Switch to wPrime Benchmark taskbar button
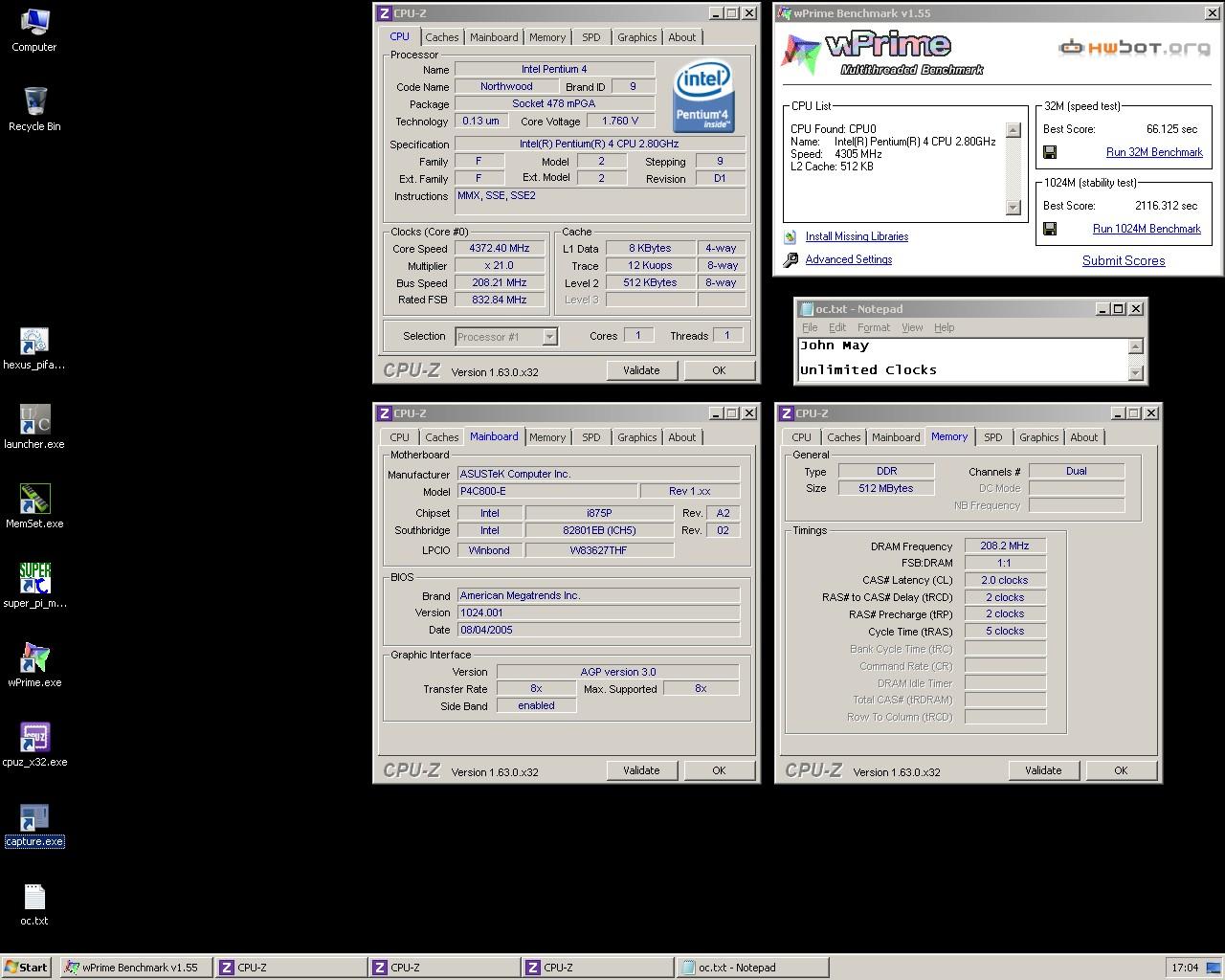 pos(136,968)
